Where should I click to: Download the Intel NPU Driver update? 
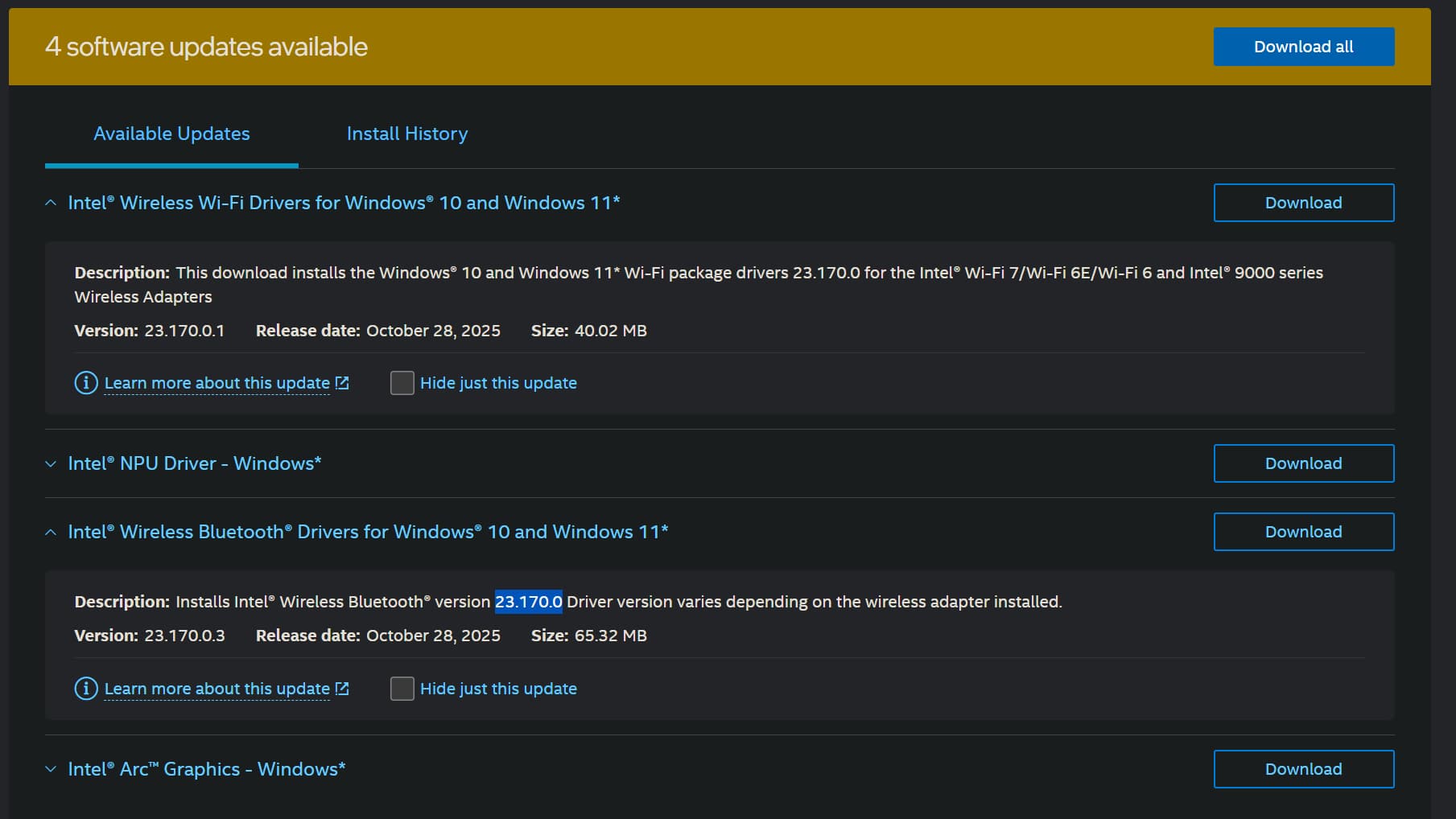[x=1303, y=463]
